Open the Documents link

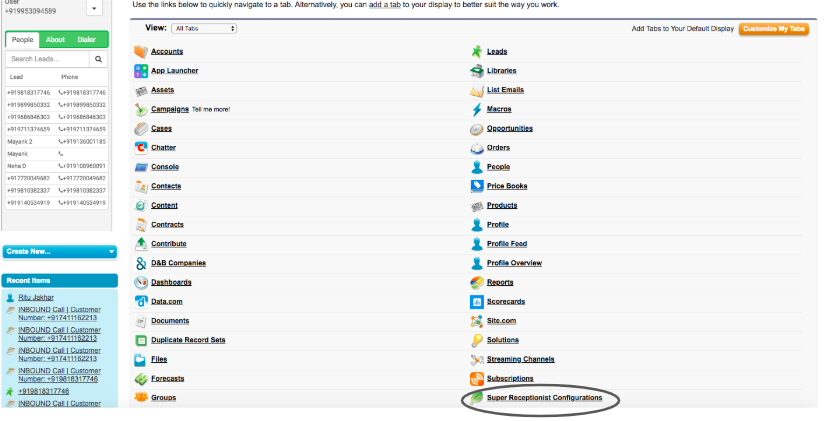(170, 321)
